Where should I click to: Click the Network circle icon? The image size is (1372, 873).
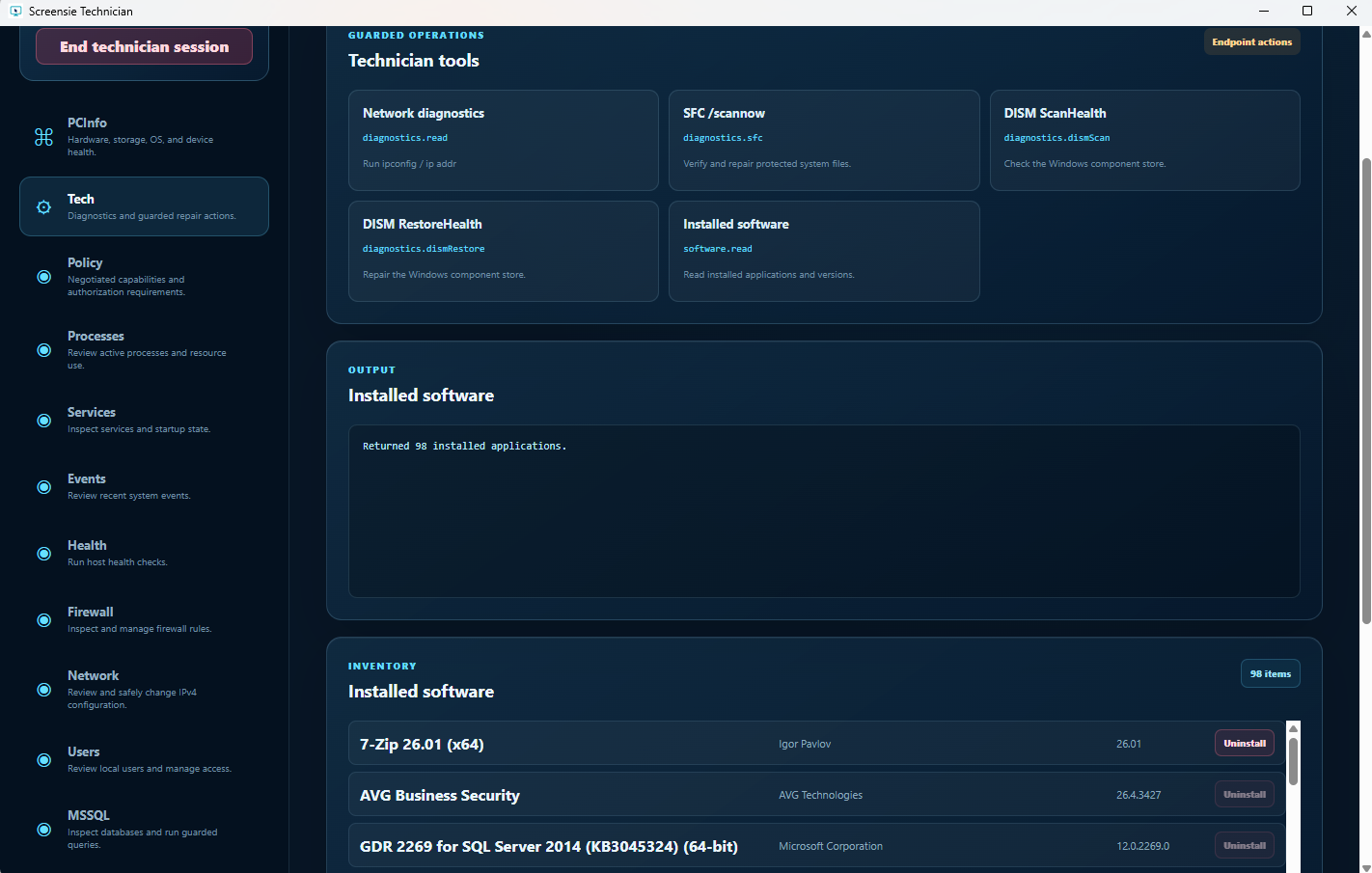click(x=43, y=690)
